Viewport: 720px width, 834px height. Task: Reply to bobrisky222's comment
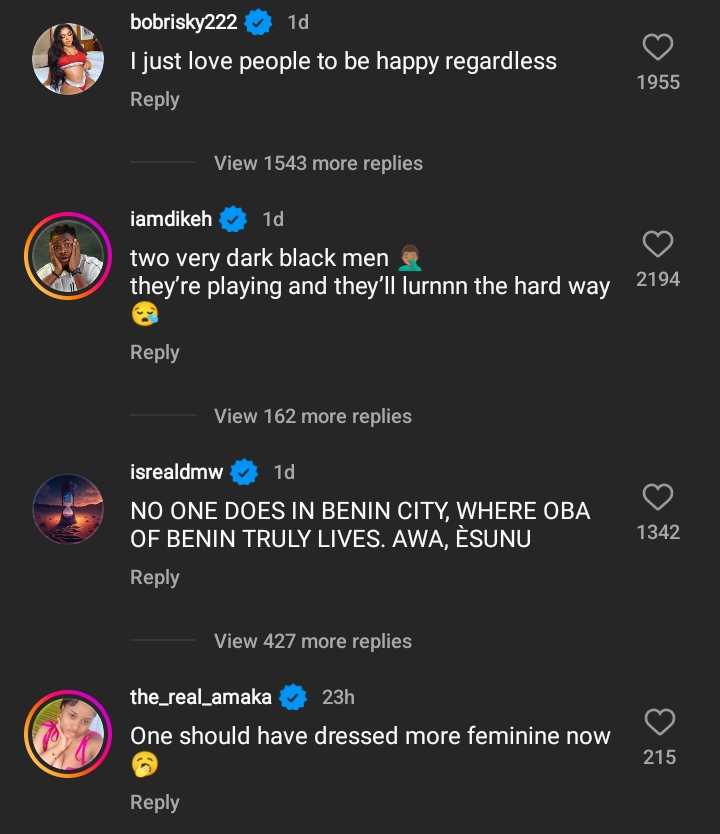click(x=154, y=100)
